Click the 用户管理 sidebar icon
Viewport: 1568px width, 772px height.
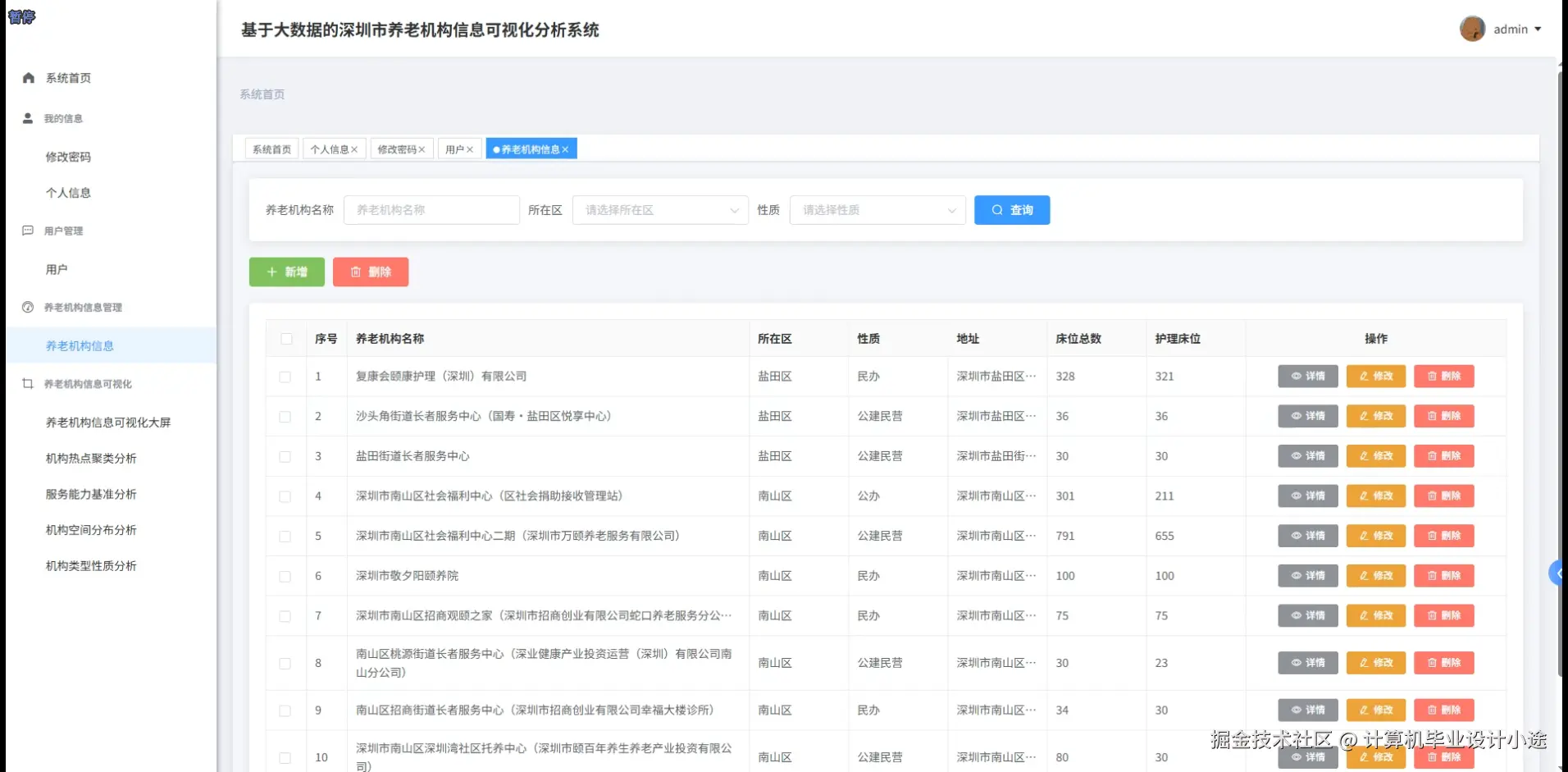pos(27,231)
